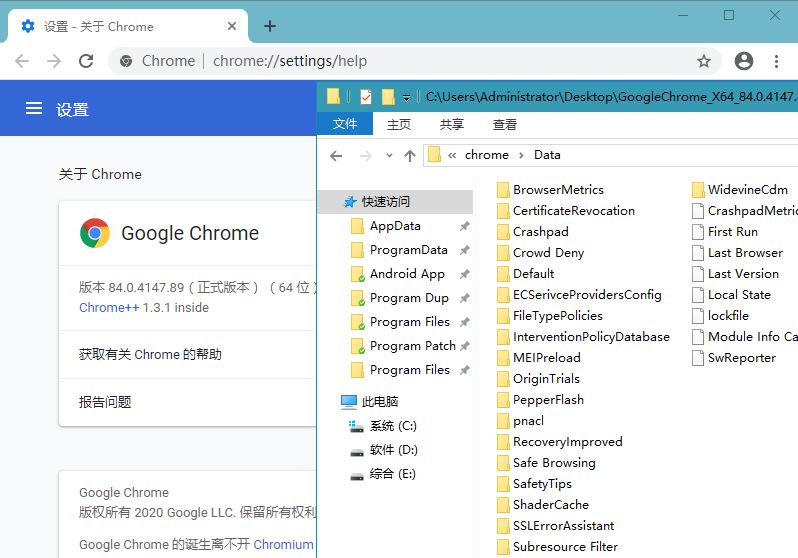
Task: Click Chrome forward navigation arrow
Action: coord(53,61)
